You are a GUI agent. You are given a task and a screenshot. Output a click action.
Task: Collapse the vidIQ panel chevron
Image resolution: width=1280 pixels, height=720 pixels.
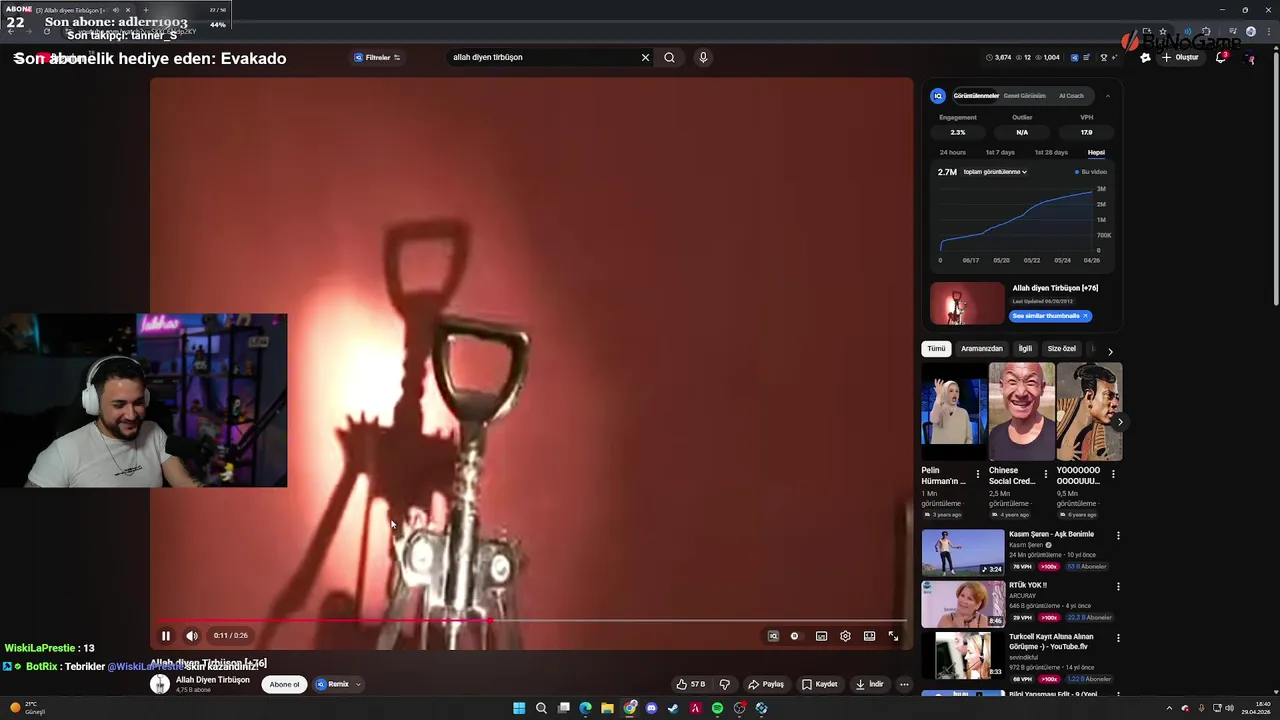tap(1107, 96)
